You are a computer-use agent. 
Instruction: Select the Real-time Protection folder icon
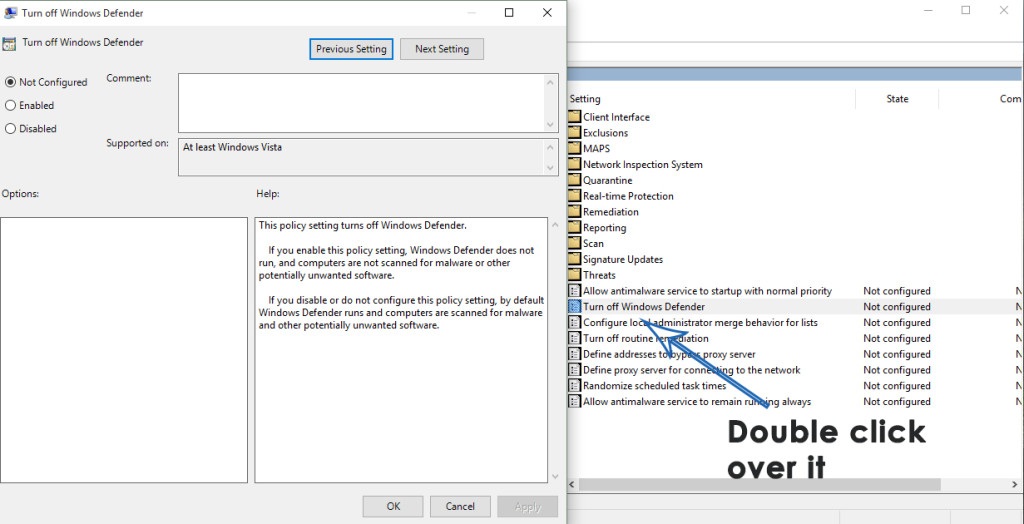tap(574, 196)
